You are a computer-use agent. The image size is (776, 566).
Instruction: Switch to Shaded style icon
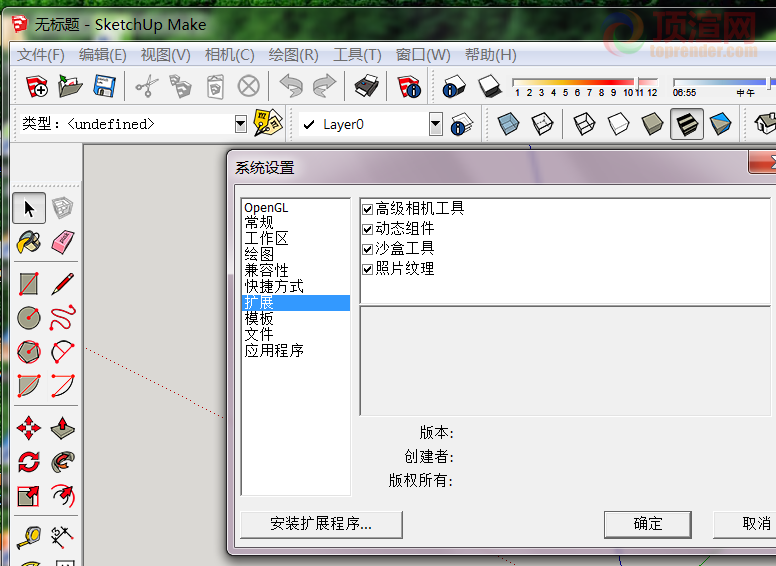pyautogui.click(x=652, y=124)
